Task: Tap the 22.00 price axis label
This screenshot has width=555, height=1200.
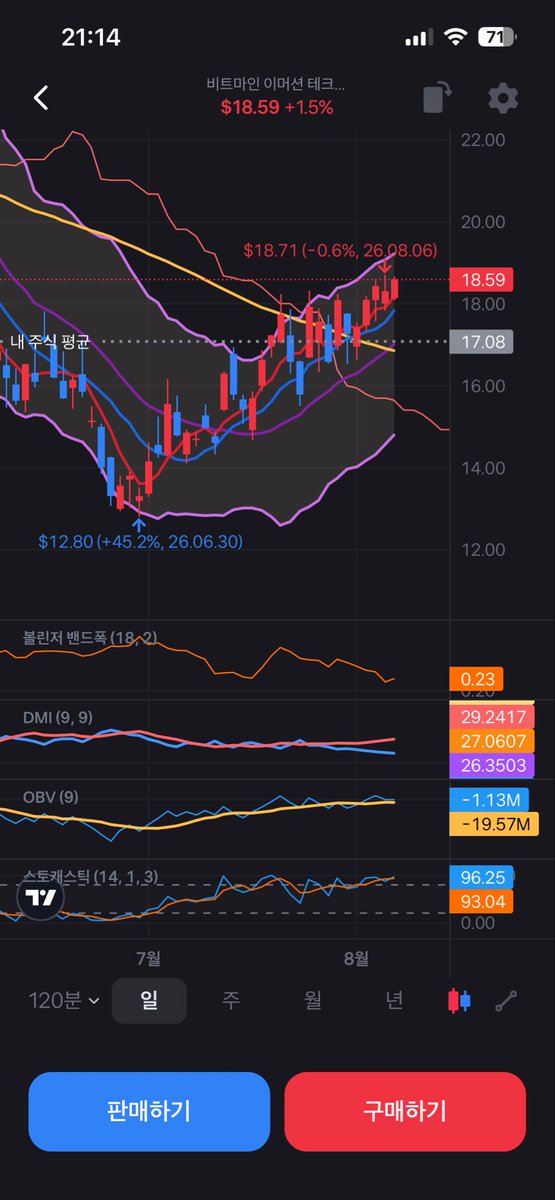Action: tap(483, 140)
